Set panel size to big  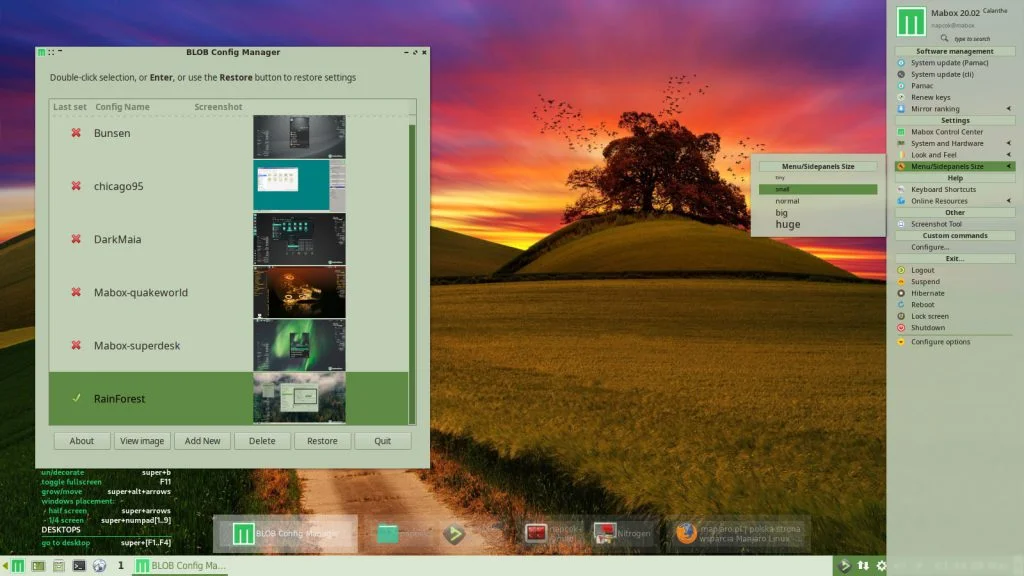coord(818,213)
